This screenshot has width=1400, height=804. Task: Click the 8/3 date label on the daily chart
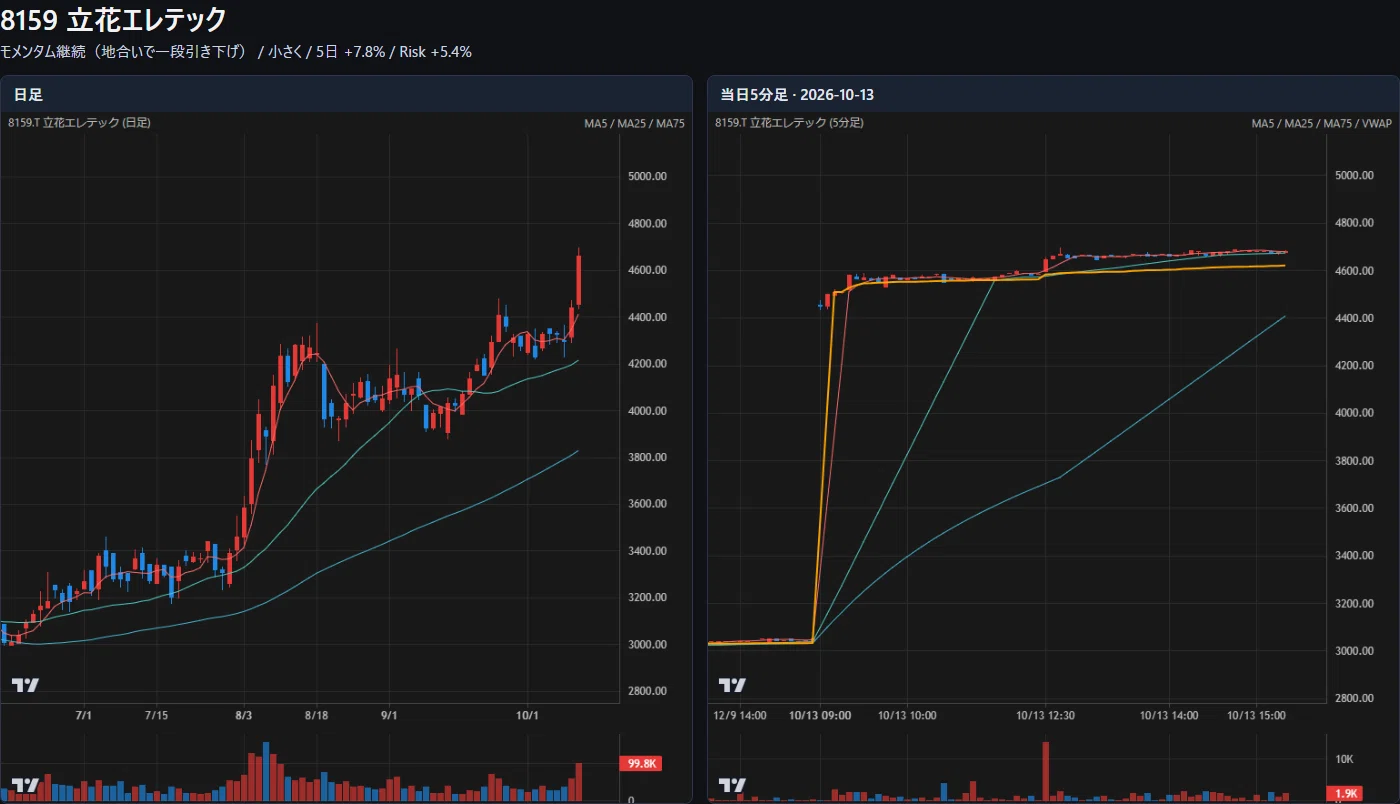pyautogui.click(x=244, y=716)
